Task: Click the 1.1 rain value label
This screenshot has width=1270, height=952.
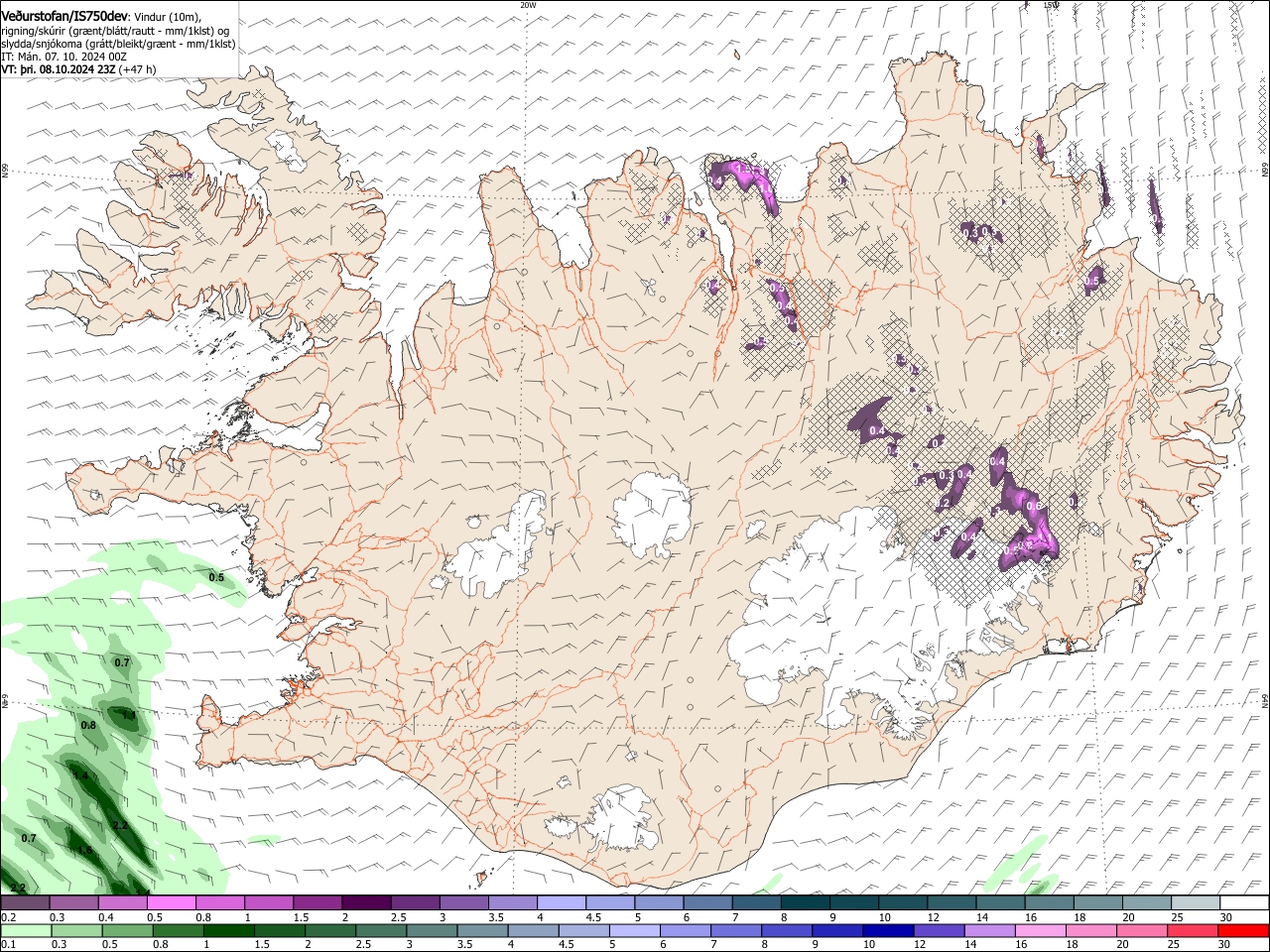Action: pyautogui.click(x=128, y=714)
